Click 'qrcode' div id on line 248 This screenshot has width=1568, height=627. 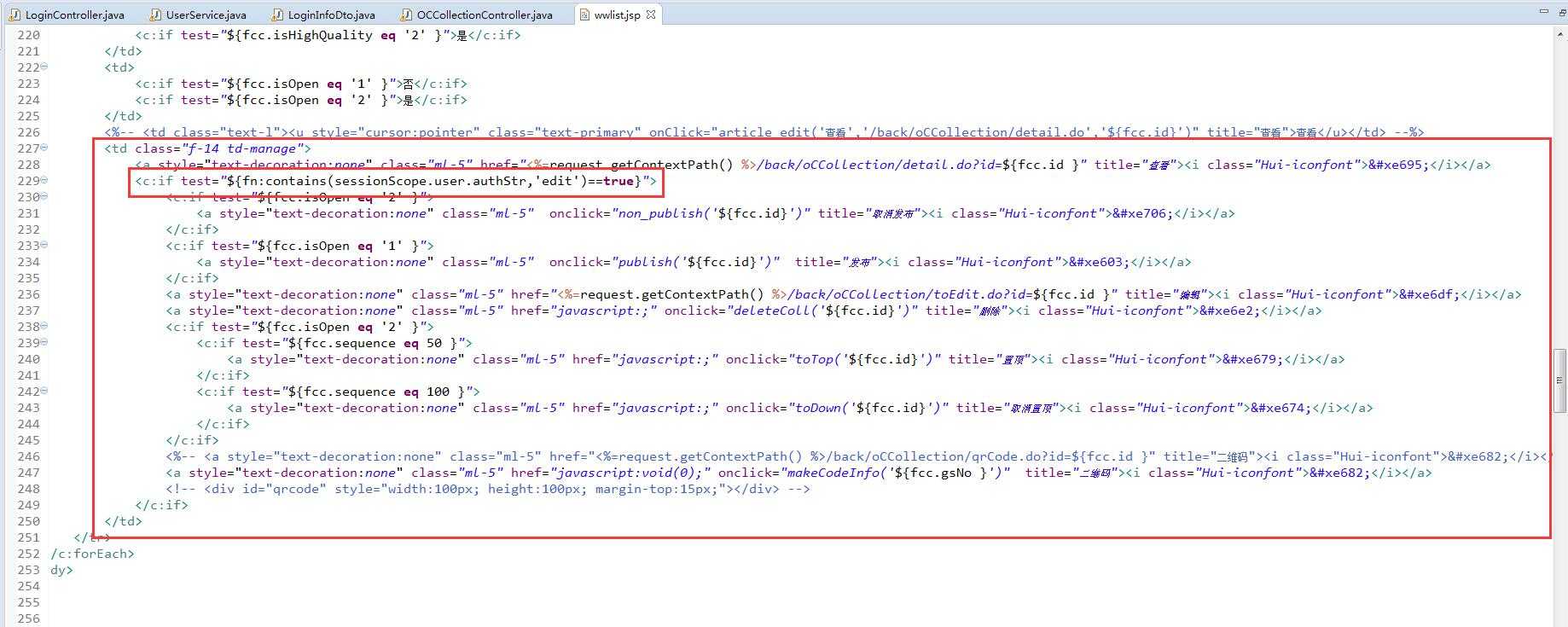(x=295, y=489)
